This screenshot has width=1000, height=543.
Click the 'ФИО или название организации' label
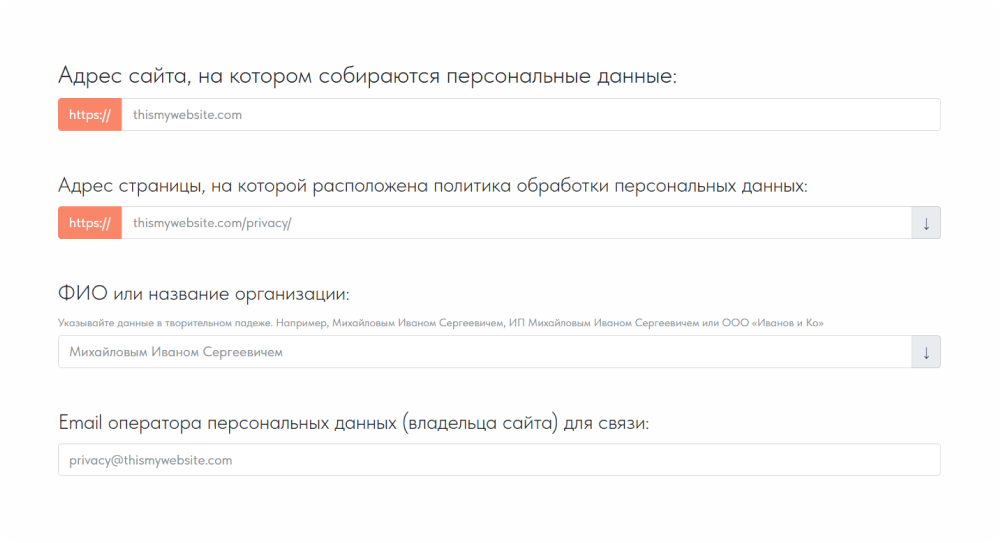pos(204,294)
